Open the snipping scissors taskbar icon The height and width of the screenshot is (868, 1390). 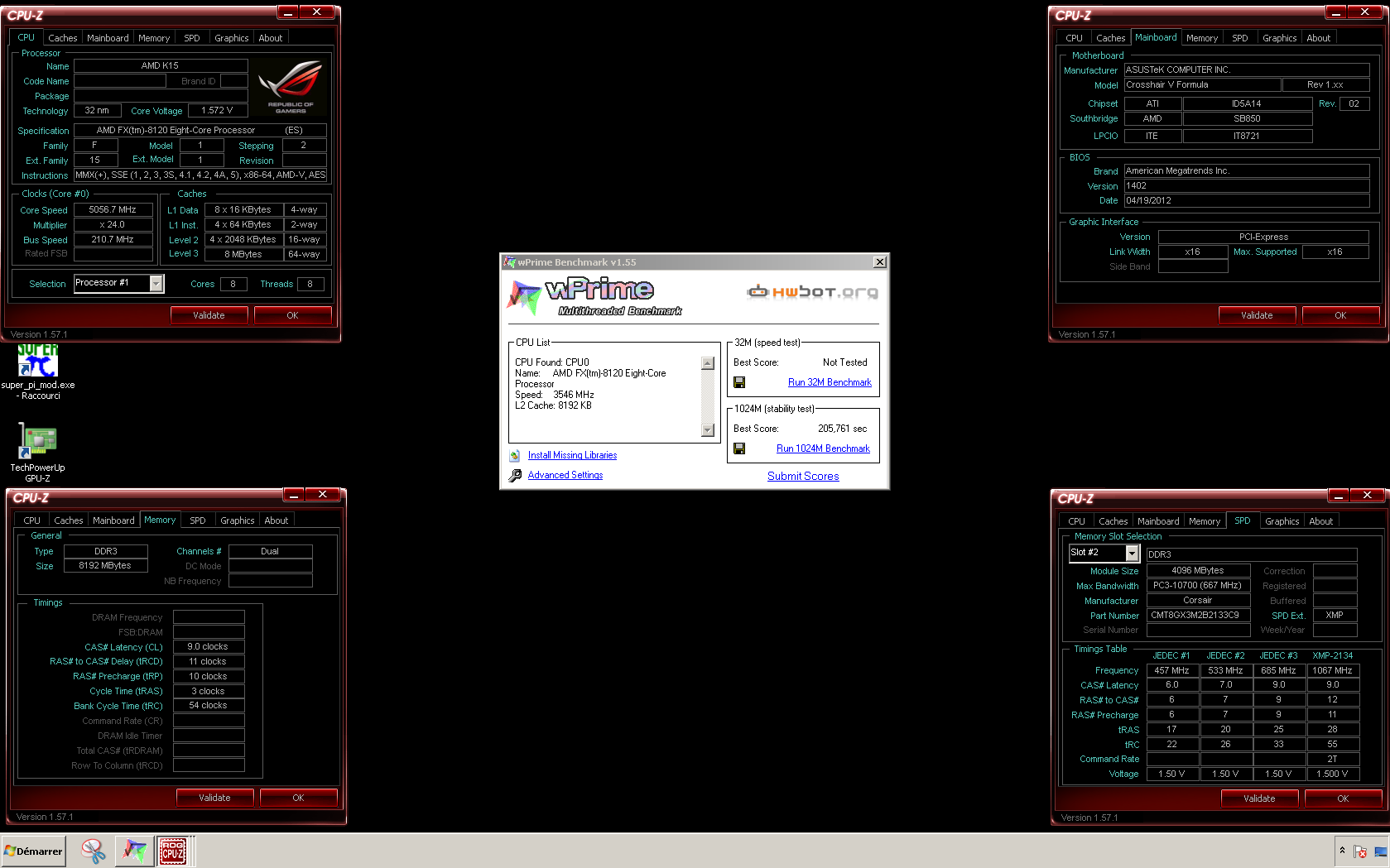pyautogui.click(x=94, y=851)
